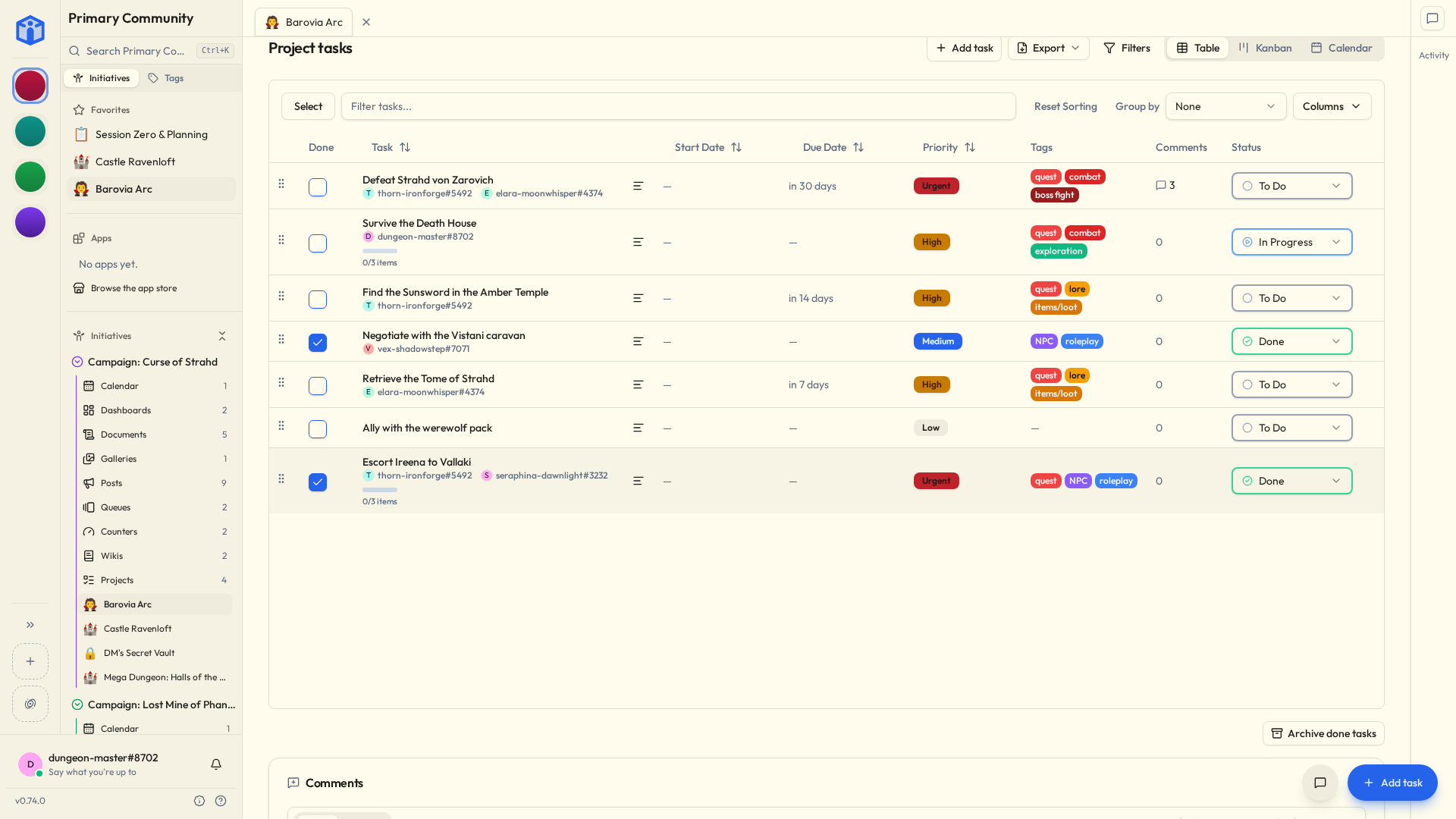This screenshot has width=1456, height=819.
Task: Open status dropdown for Ally with werewolf pack
Action: [1291, 428]
